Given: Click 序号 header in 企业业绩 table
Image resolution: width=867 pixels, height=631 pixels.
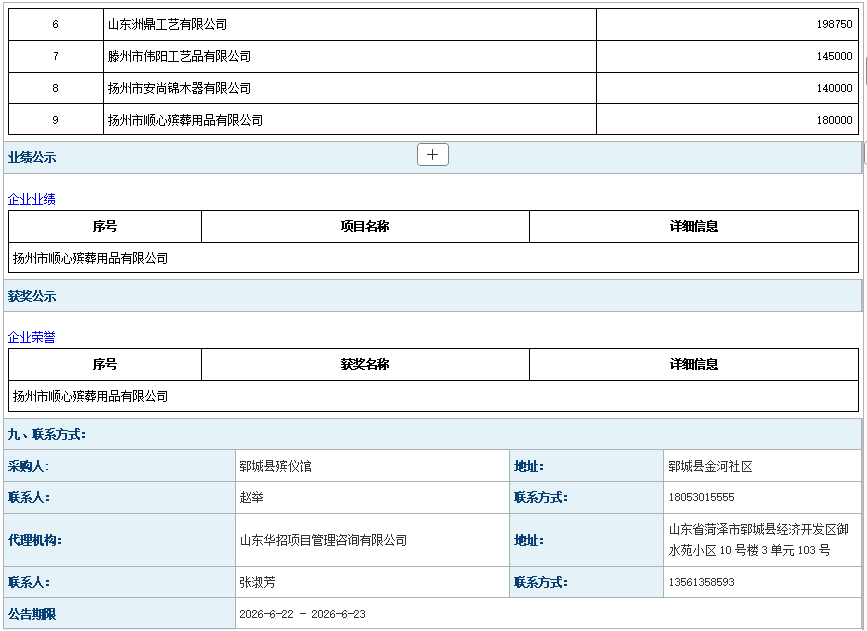Looking at the screenshot, I should pos(105,226).
